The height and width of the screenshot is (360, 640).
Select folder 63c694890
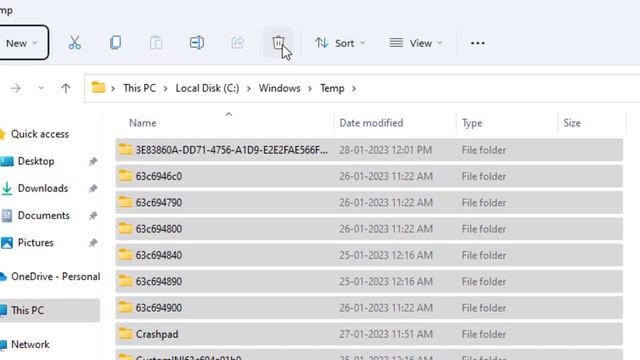(x=369, y=282)
